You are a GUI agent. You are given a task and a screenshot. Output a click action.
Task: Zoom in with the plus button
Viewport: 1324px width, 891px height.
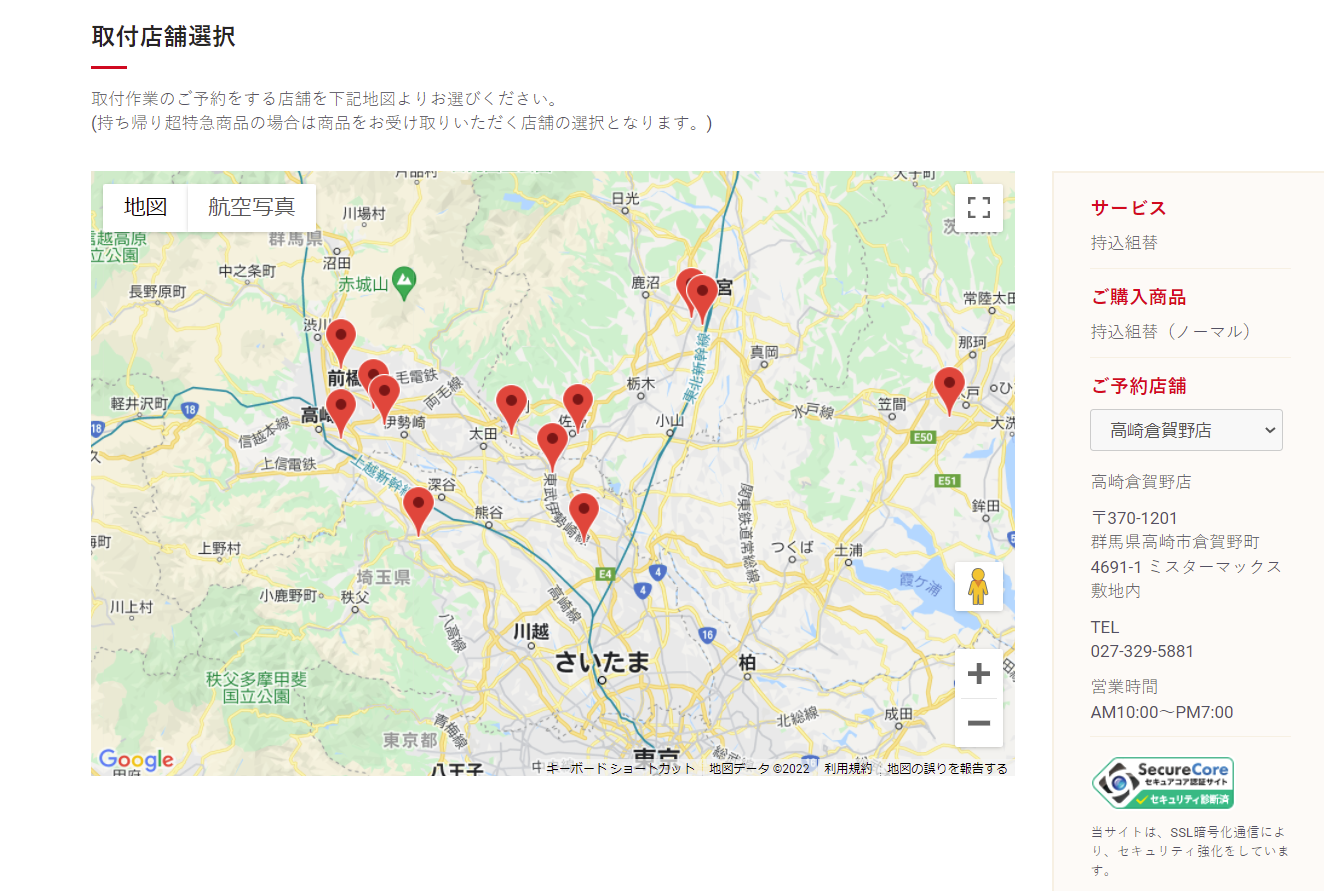[978, 674]
